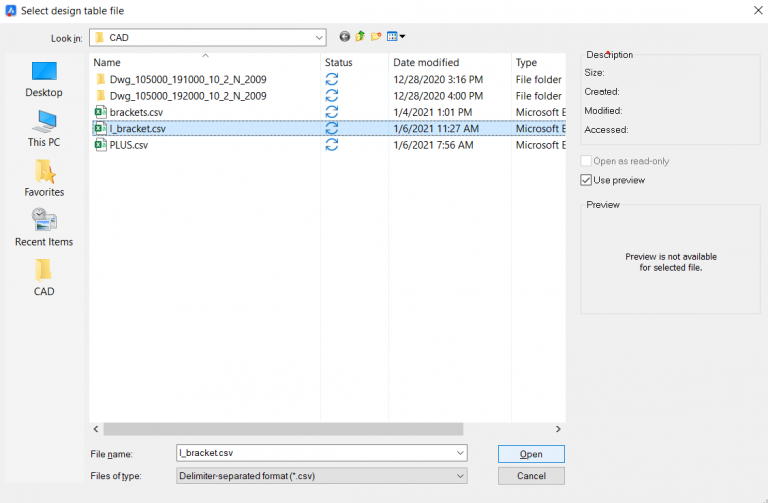
Task: Open Favorites location in sidebar
Action: point(44,178)
